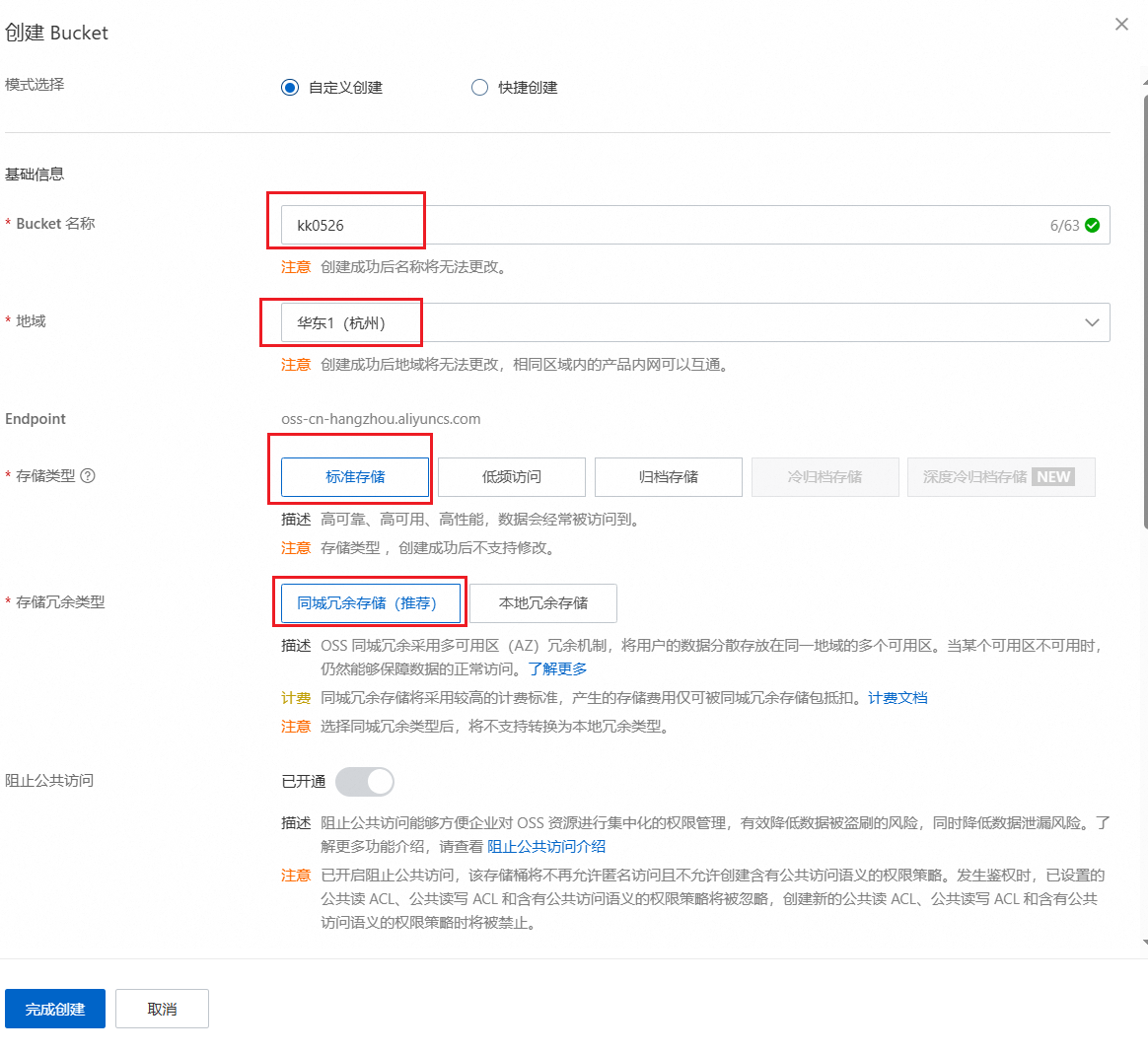1148x1053 pixels.
Task: Click the green validation checkmark on Bucket name
Action: point(1092,225)
